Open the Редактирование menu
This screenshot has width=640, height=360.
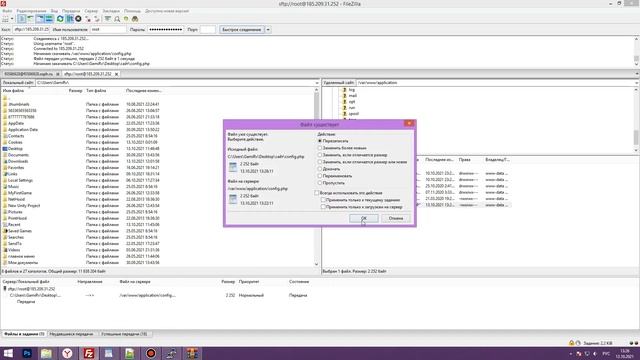point(31,11)
